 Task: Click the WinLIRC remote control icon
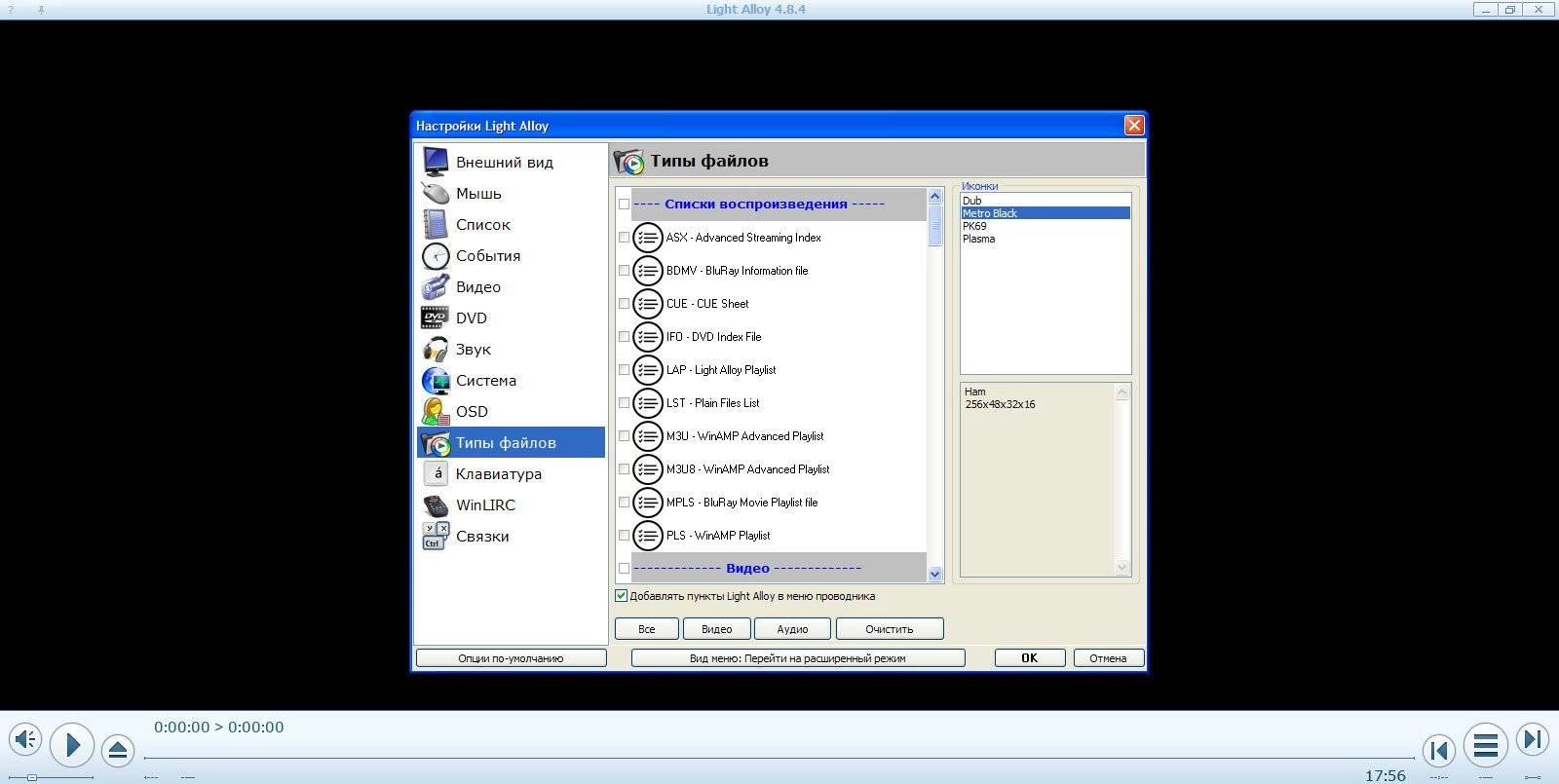point(436,504)
